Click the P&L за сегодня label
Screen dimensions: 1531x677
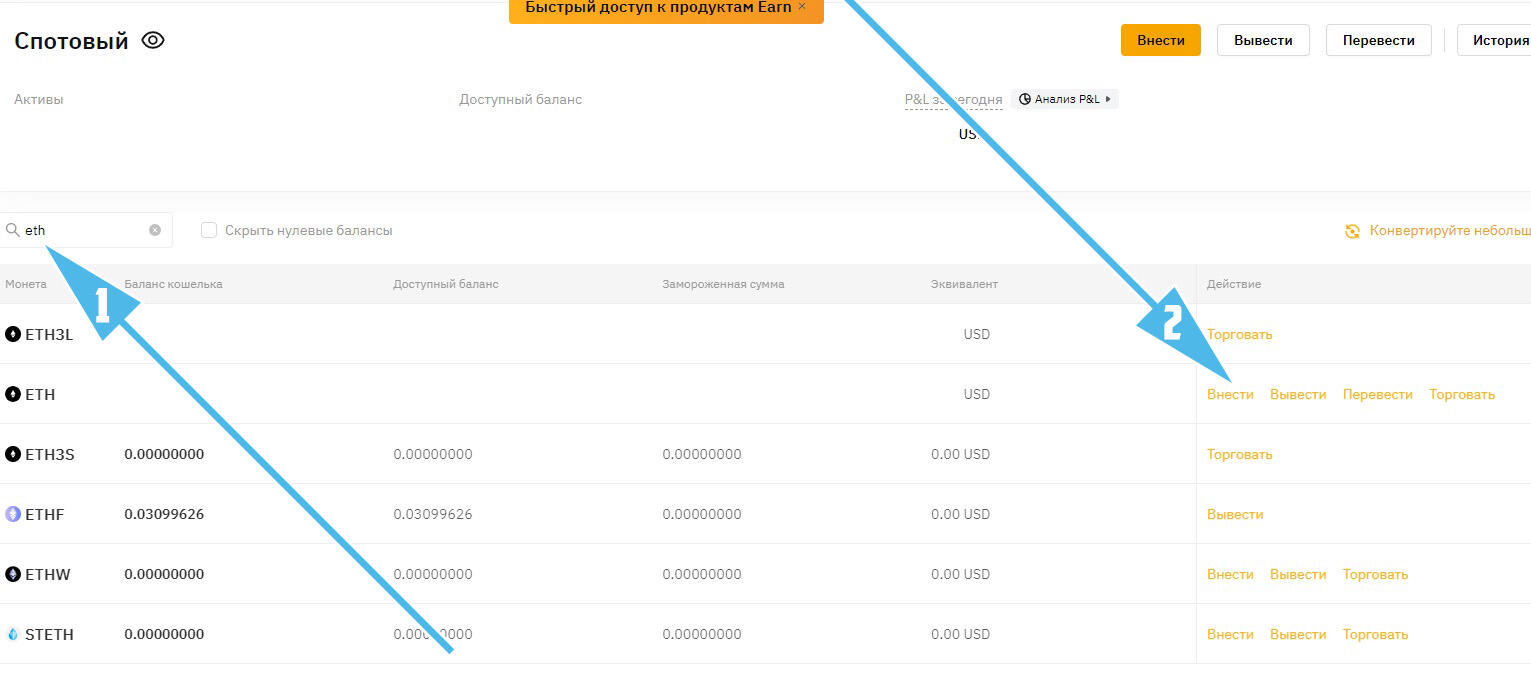pos(953,99)
